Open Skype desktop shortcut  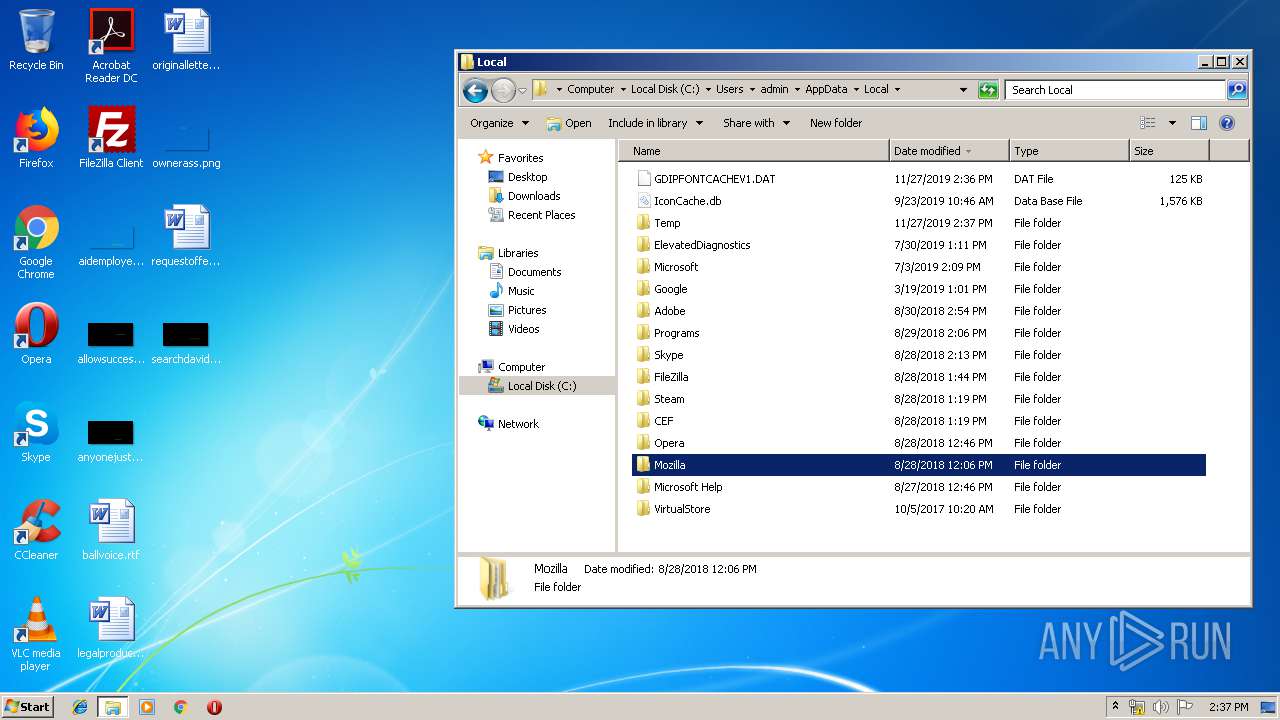(x=36, y=432)
